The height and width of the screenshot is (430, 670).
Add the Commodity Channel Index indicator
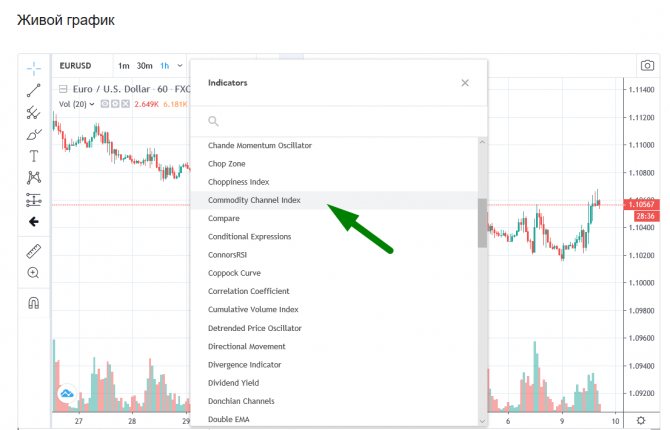[x=254, y=200]
